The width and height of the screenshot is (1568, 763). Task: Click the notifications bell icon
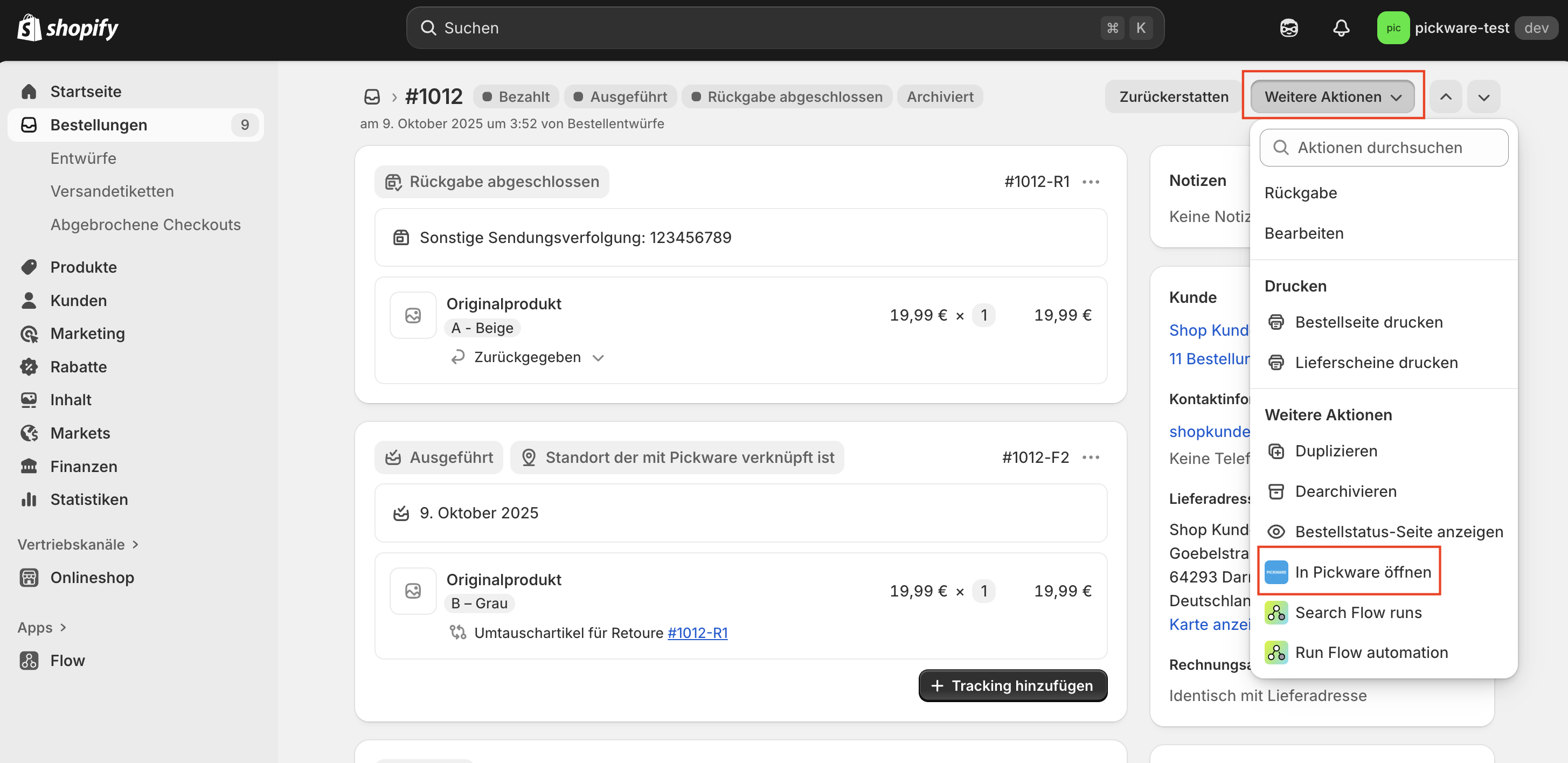[1341, 28]
